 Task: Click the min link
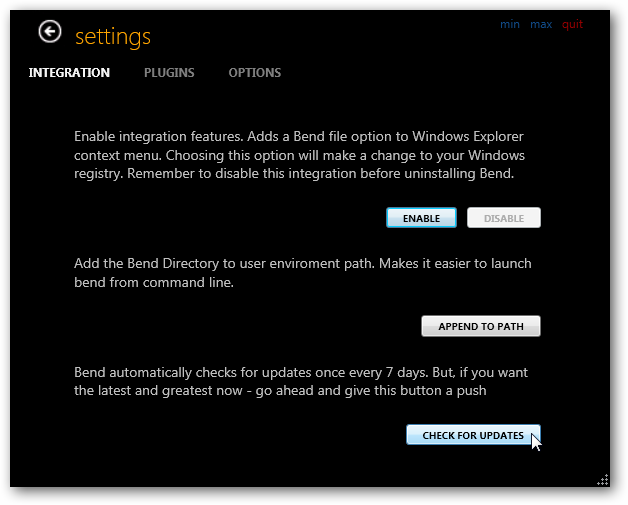coord(510,24)
